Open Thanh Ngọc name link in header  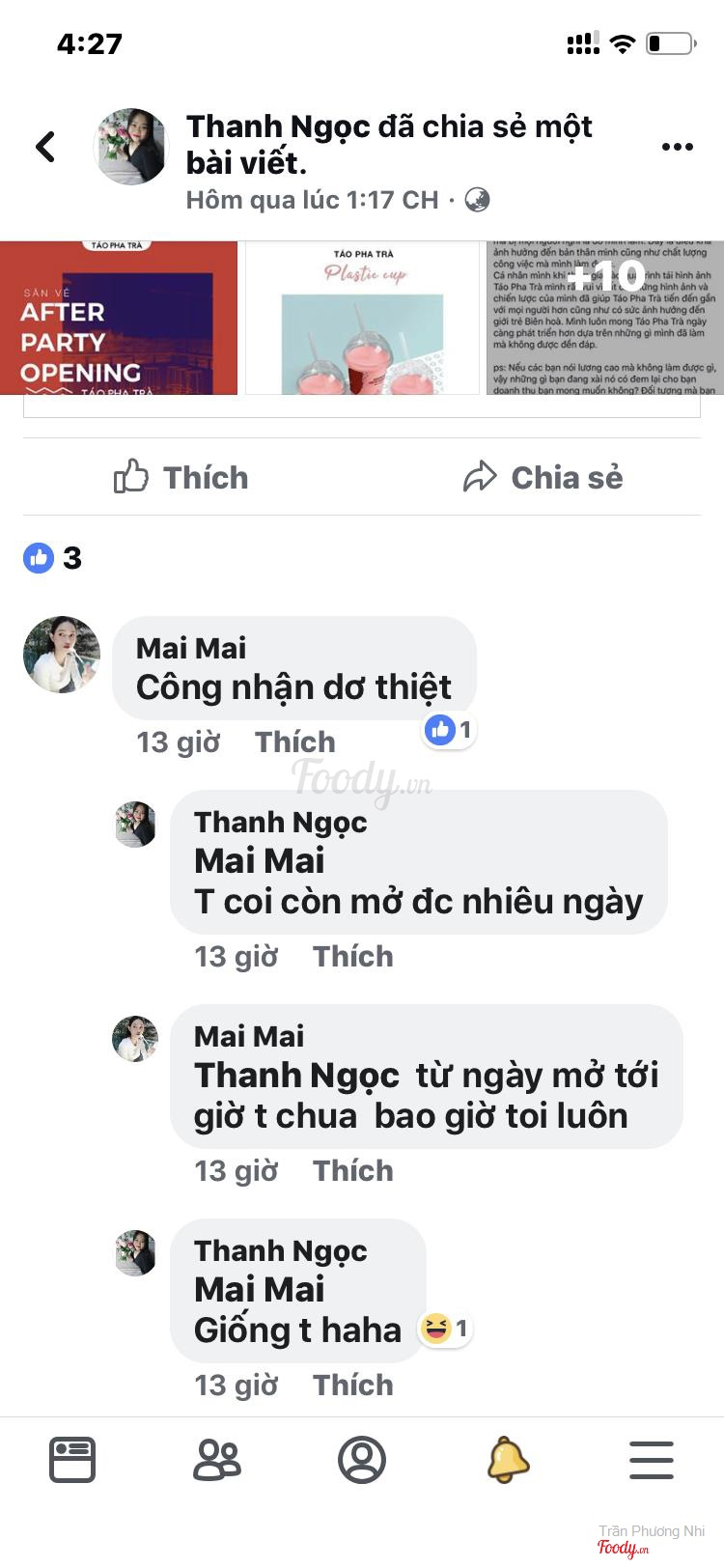pos(278,126)
